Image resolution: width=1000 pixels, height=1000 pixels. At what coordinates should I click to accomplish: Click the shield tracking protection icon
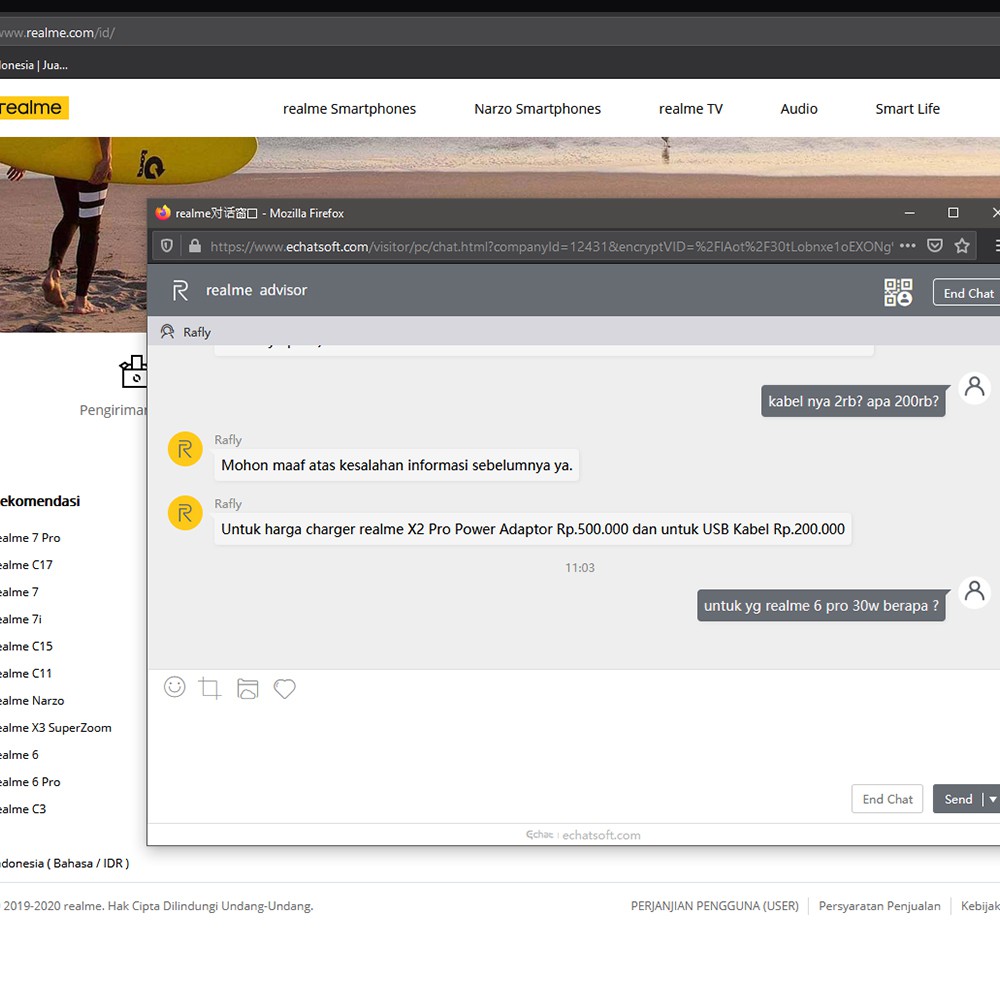(x=168, y=246)
